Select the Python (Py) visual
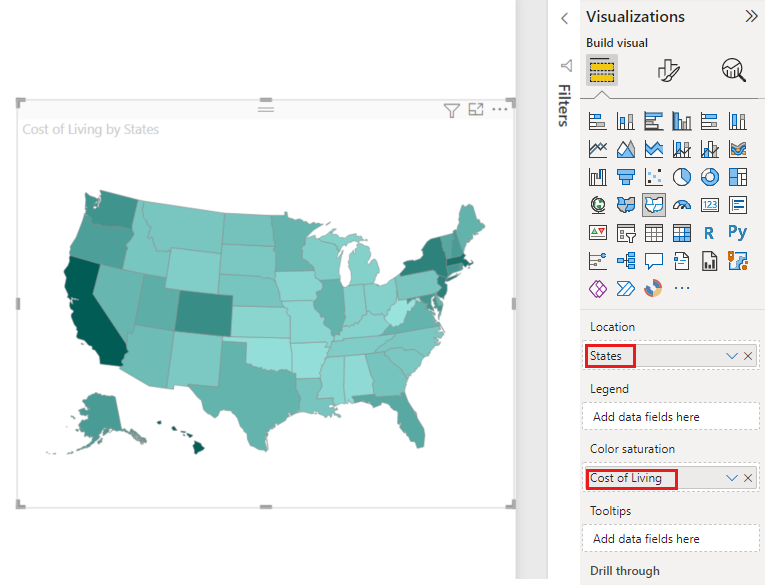The height and width of the screenshot is (585, 765). (737, 232)
